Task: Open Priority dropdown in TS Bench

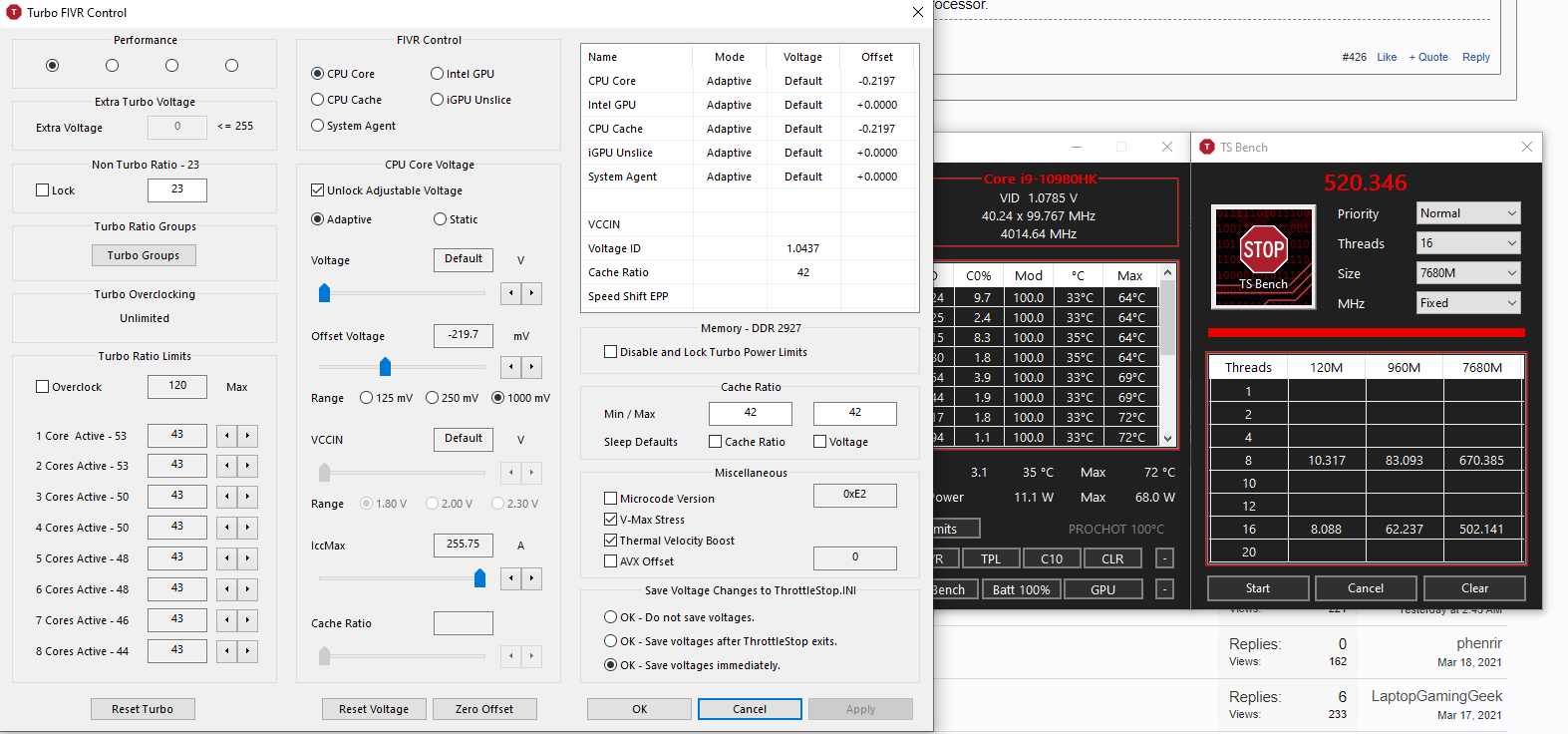Action: (x=1469, y=213)
